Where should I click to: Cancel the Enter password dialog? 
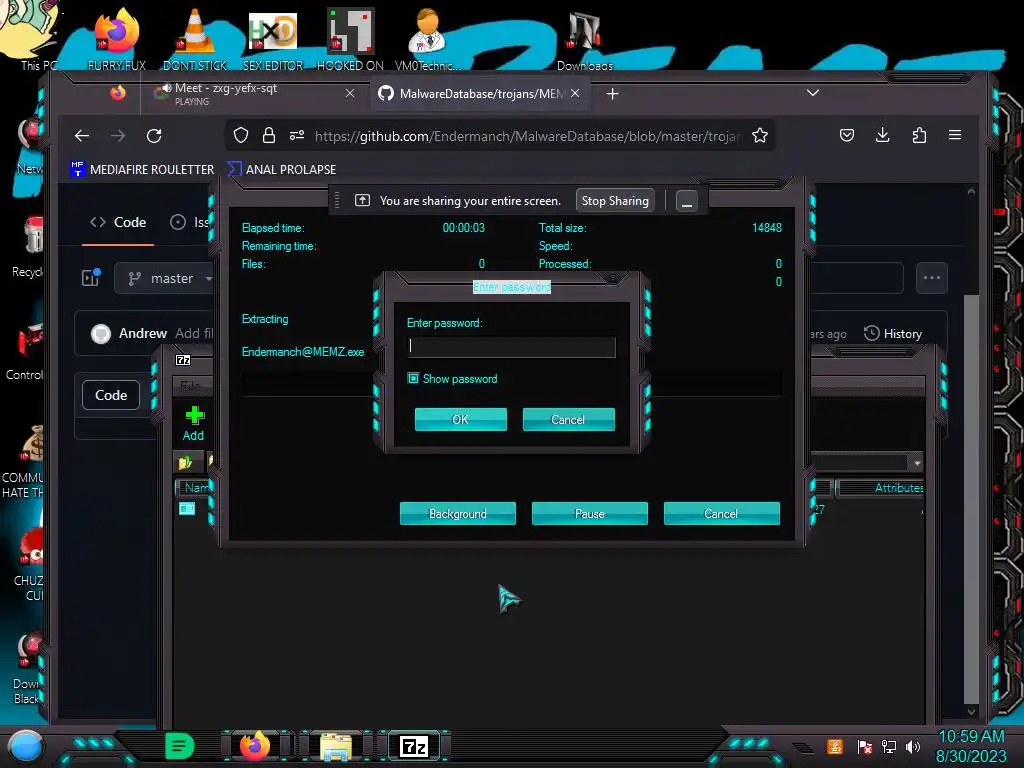[568, 419]
